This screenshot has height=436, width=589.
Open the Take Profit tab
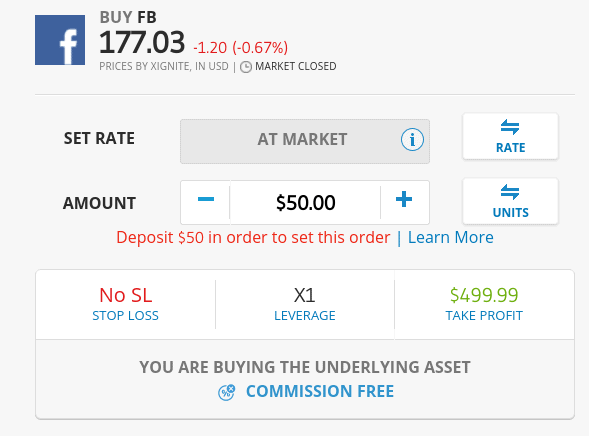pyautogui.click(x=484, y=305)
